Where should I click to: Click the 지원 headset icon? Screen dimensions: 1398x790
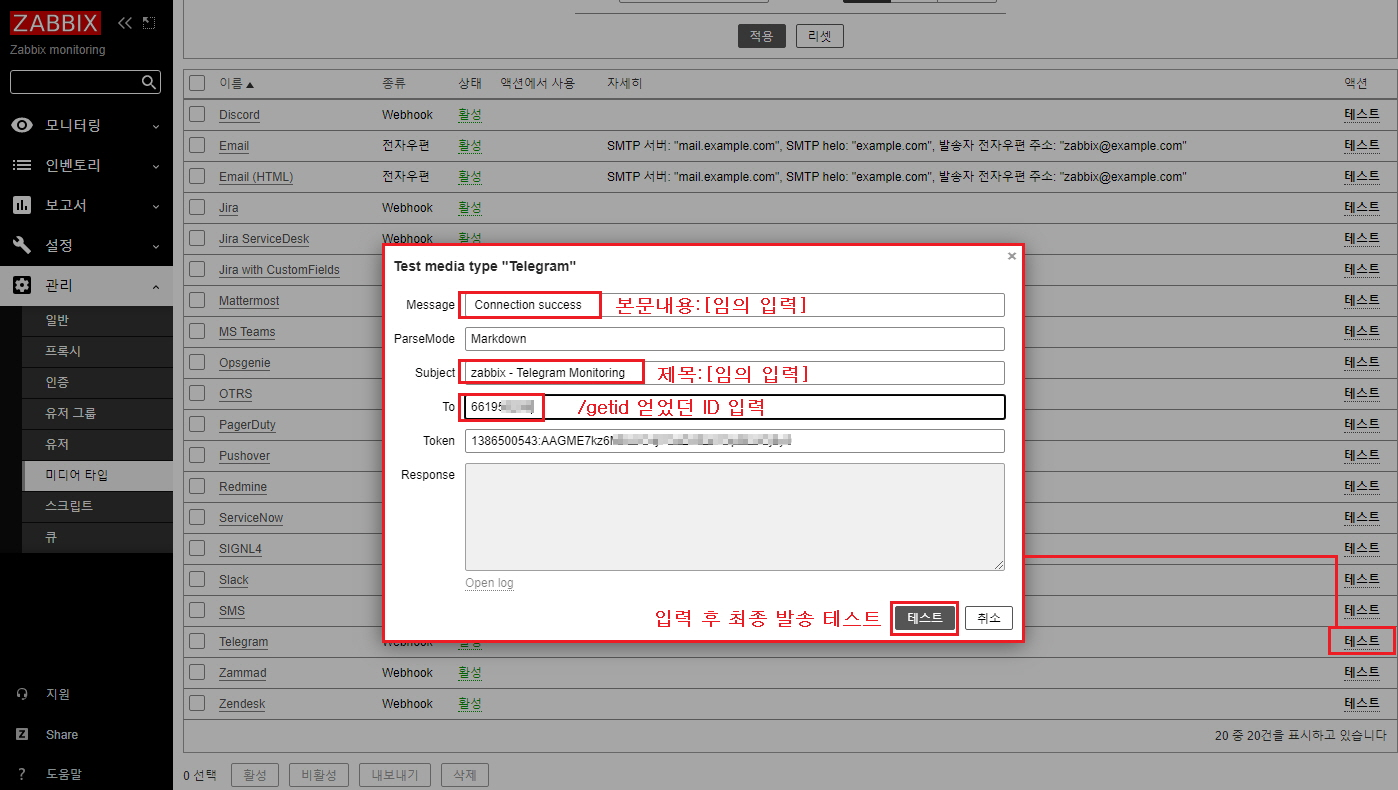coord(22,694)
